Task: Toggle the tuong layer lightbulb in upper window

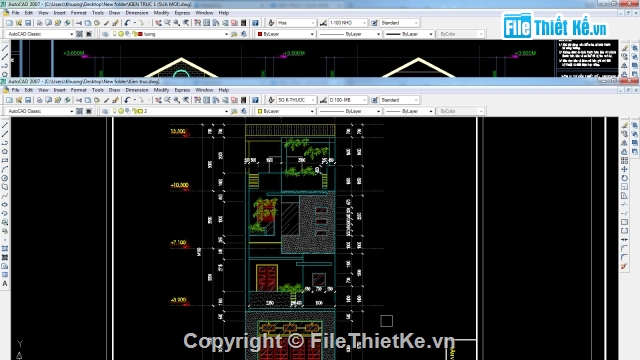Action: pyautogui.click(x=115, y=34)
